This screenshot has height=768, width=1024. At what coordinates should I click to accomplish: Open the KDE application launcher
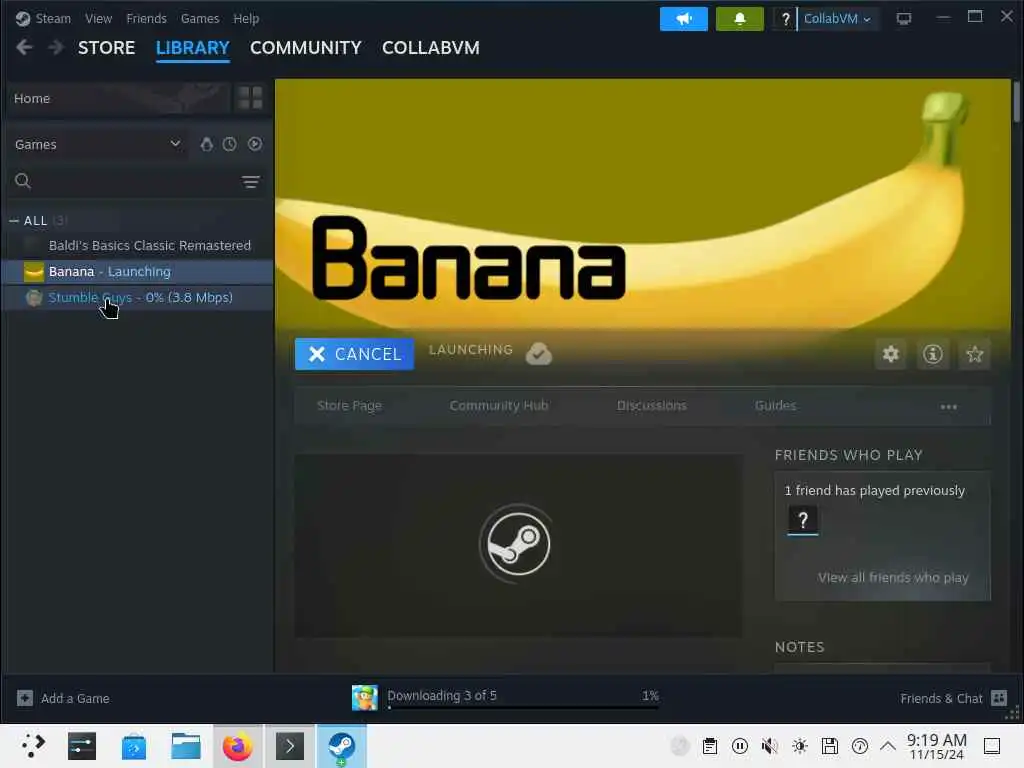click(31, 746)
